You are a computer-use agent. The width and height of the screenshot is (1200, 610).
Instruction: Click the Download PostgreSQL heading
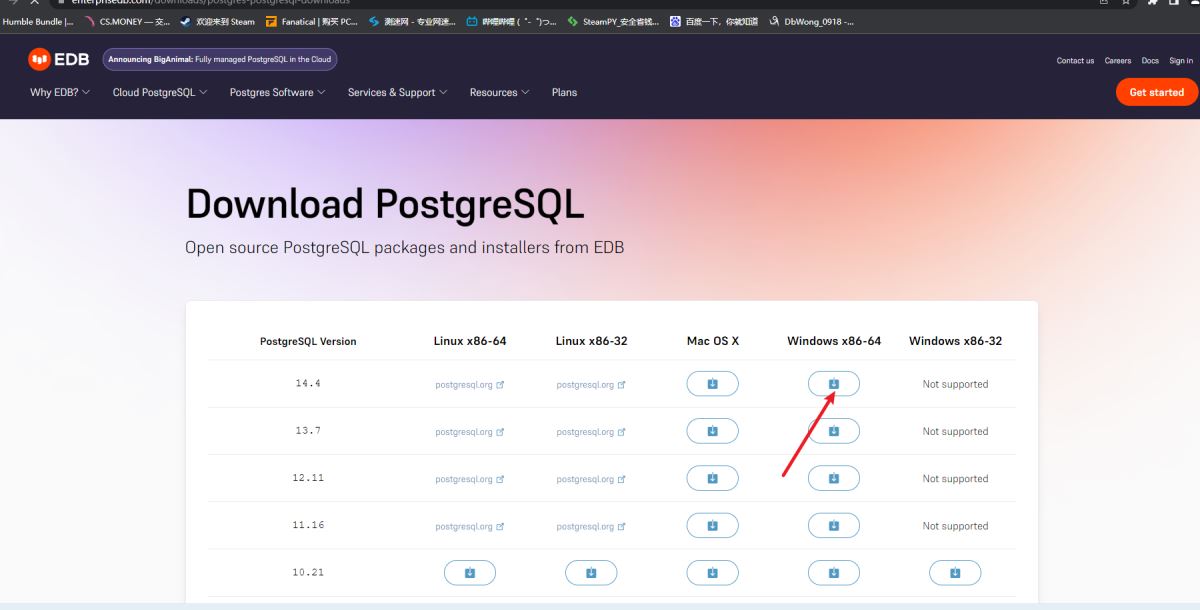coord(385,204)
